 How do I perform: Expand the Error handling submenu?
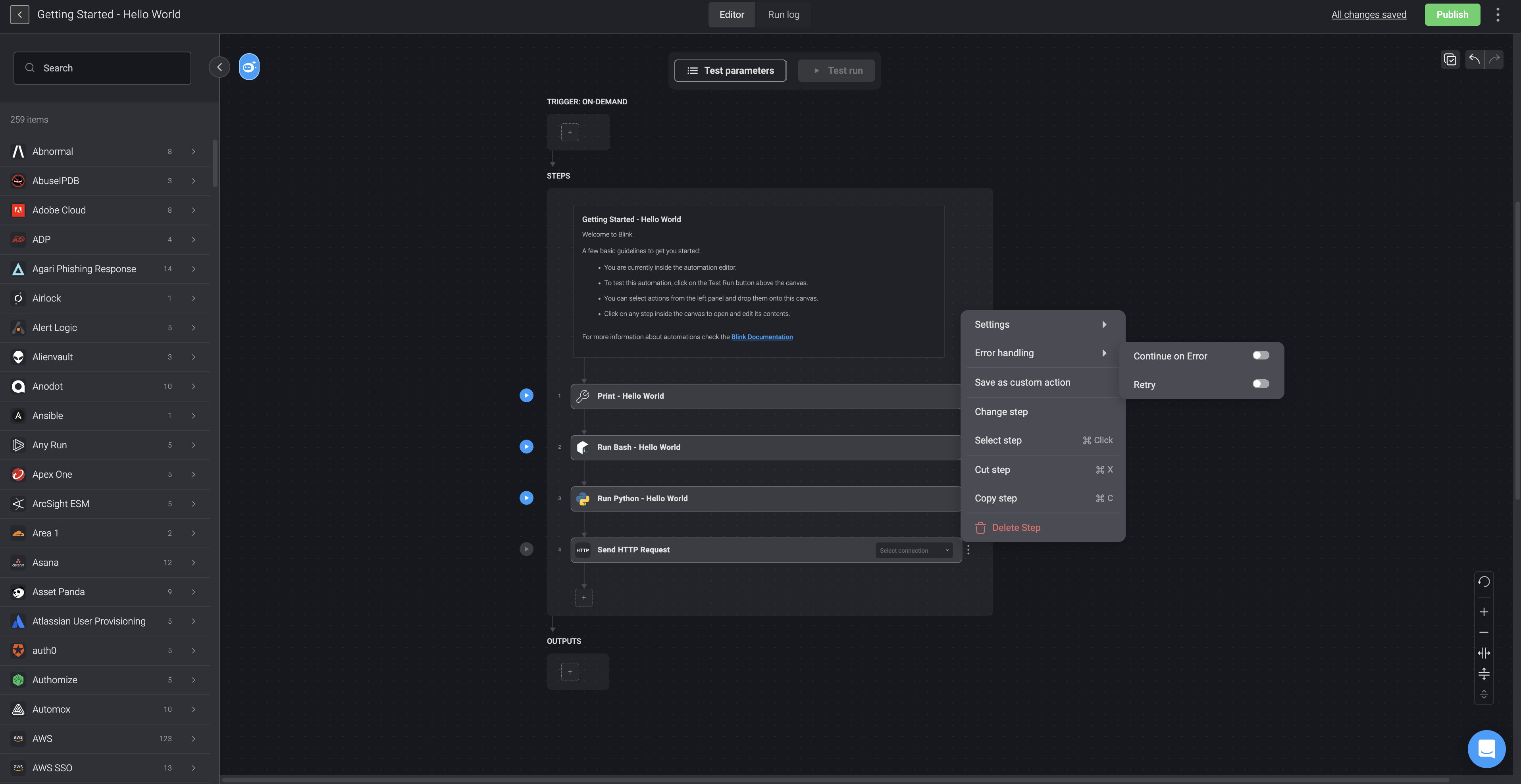tap(1042, 353)
